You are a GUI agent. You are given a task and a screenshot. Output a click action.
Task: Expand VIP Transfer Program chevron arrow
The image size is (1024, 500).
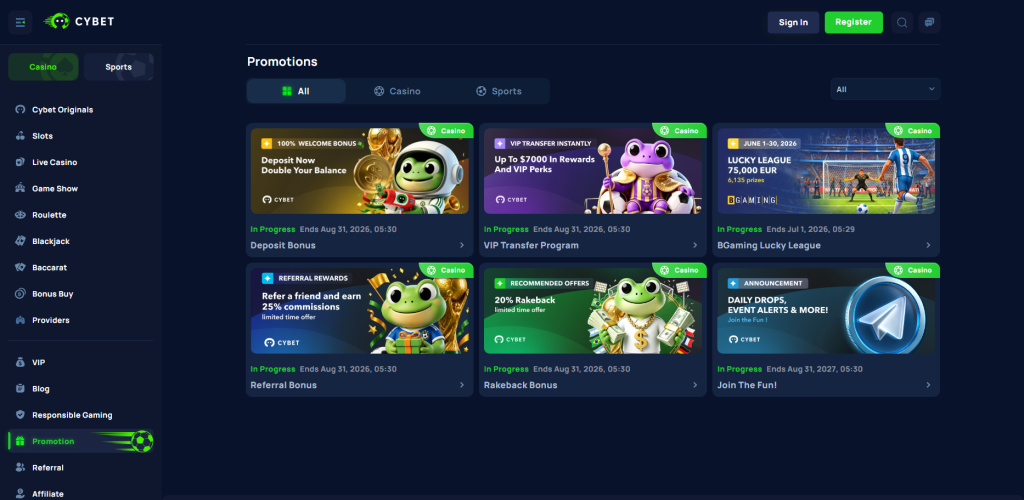695,245
